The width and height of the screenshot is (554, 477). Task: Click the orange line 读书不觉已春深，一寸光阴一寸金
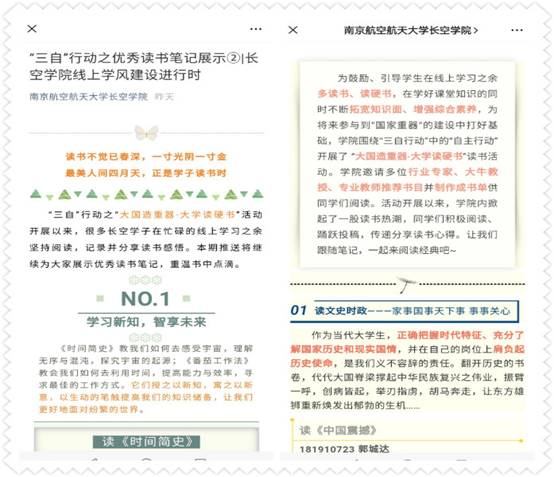[146, 157]
